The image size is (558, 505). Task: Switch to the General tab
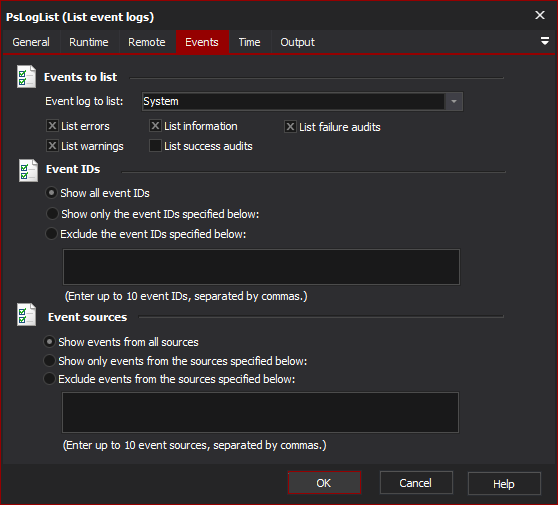pyautogui.click(x=31, y=42)
